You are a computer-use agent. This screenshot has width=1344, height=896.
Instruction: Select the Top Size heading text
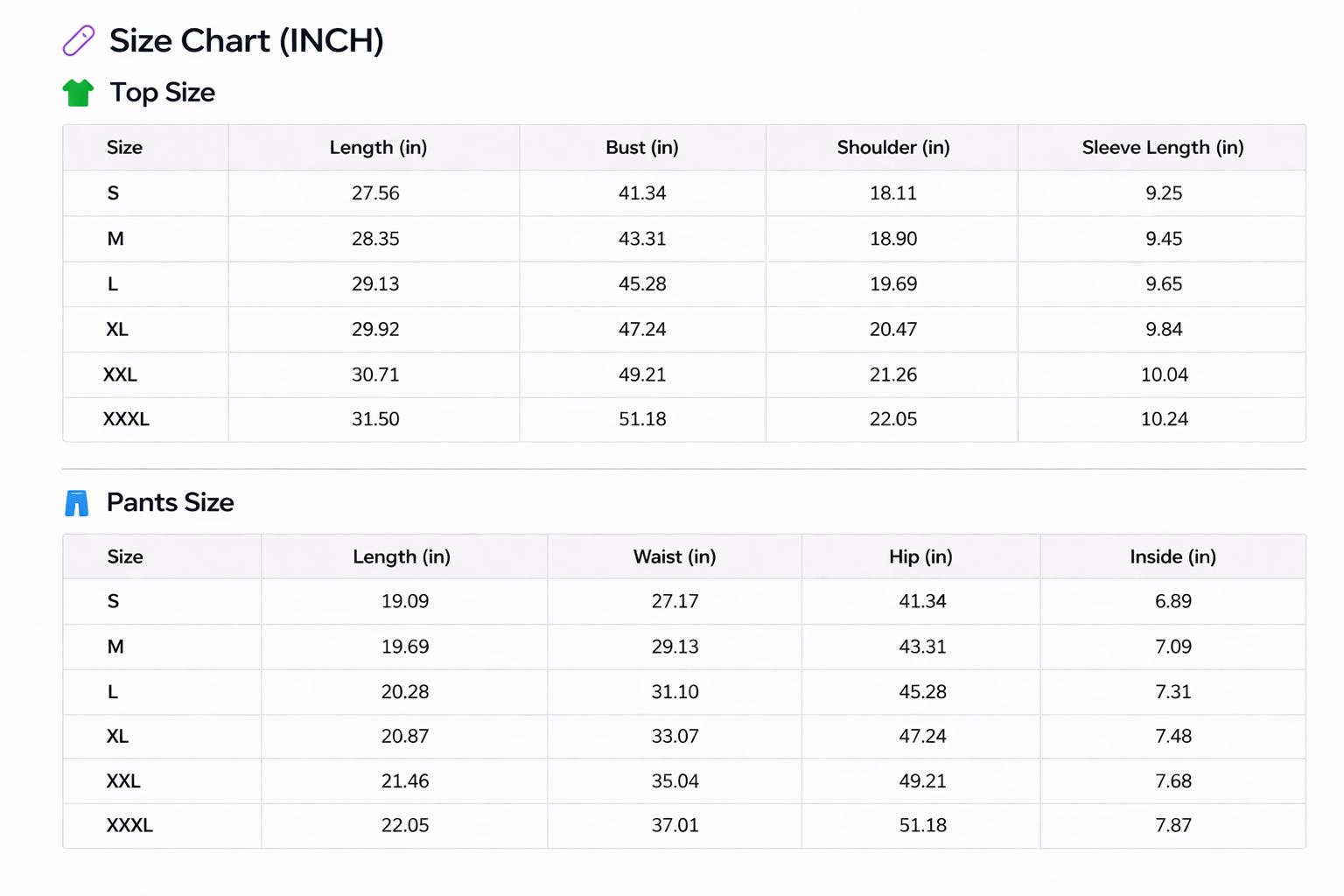point(162,93)
